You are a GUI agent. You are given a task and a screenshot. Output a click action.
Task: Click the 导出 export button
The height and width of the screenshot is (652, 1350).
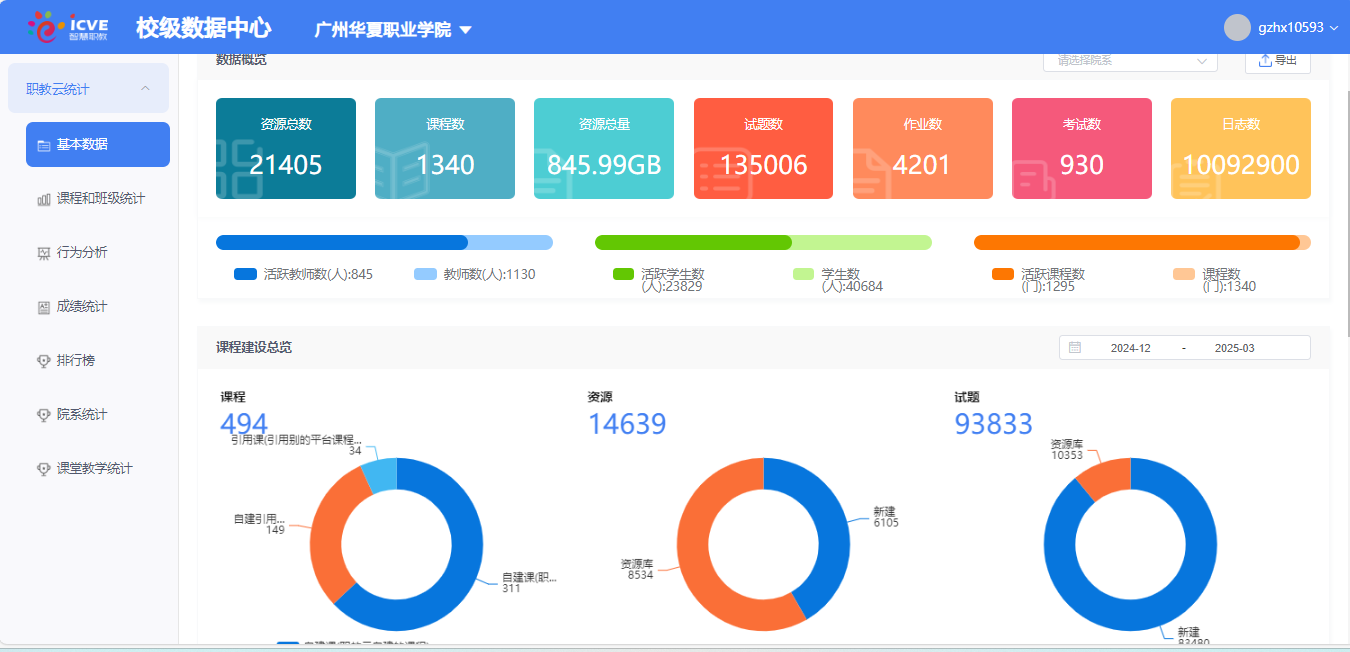click(1277, 61)
